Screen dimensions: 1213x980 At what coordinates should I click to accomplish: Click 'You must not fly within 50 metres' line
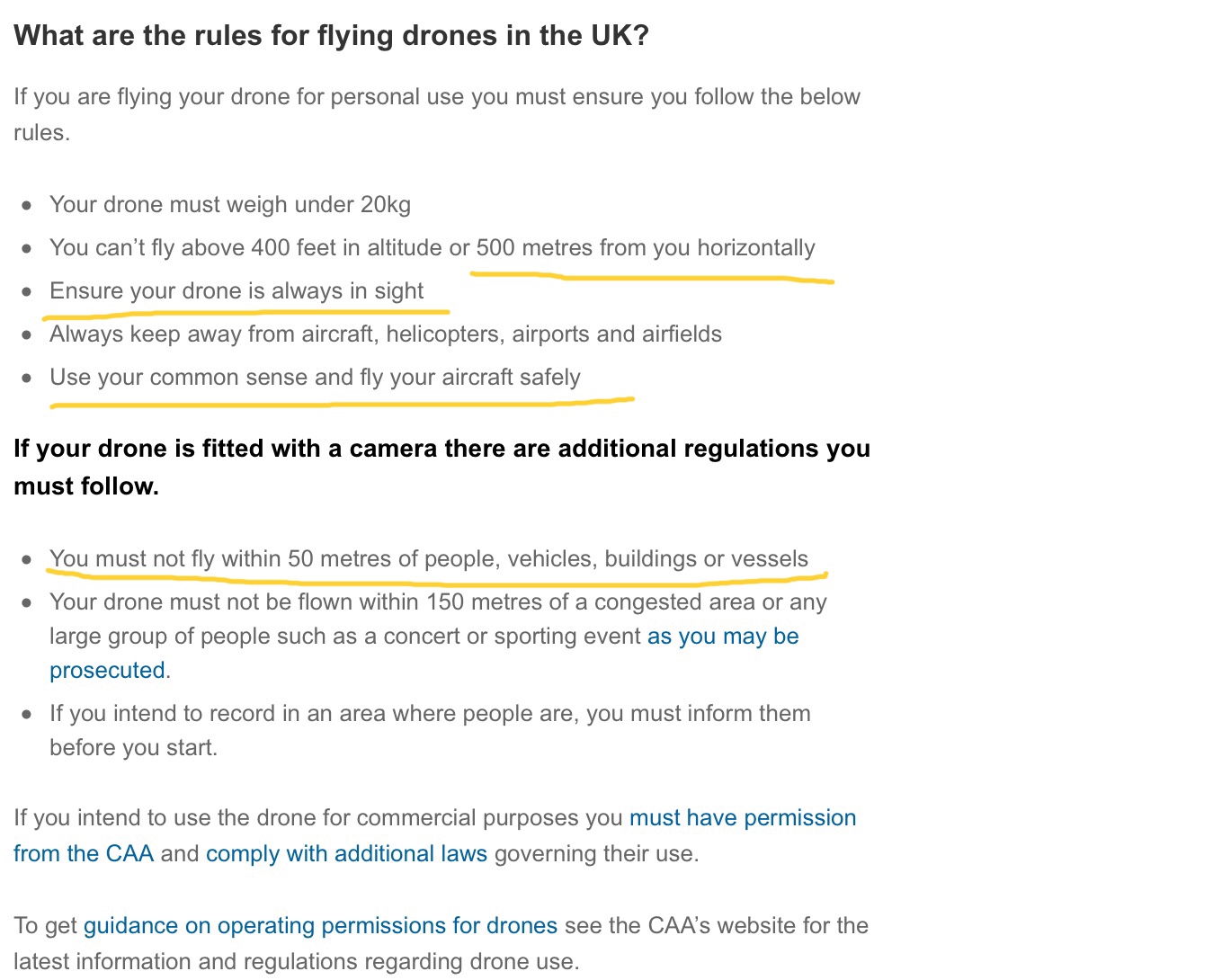click(429, 559)
